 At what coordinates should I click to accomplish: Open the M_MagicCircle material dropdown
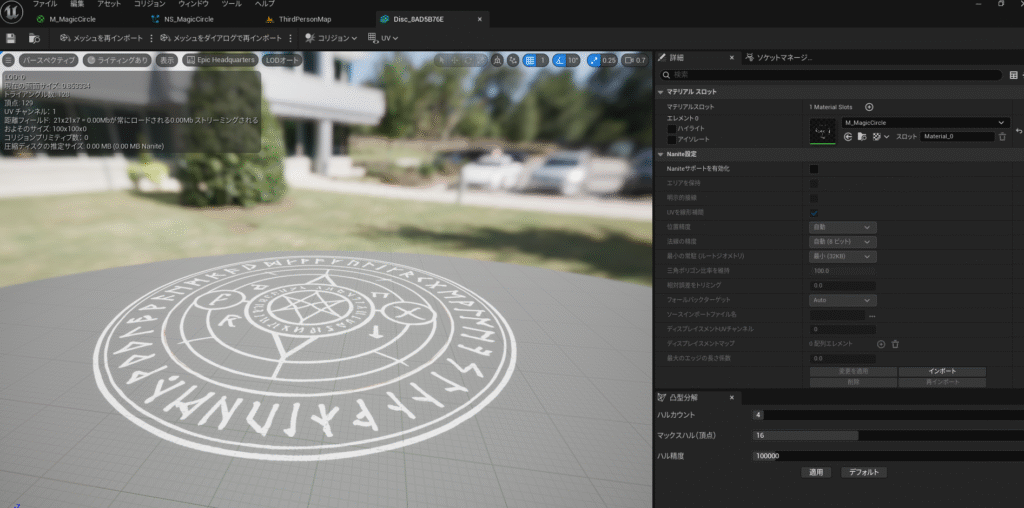point(925,123)
